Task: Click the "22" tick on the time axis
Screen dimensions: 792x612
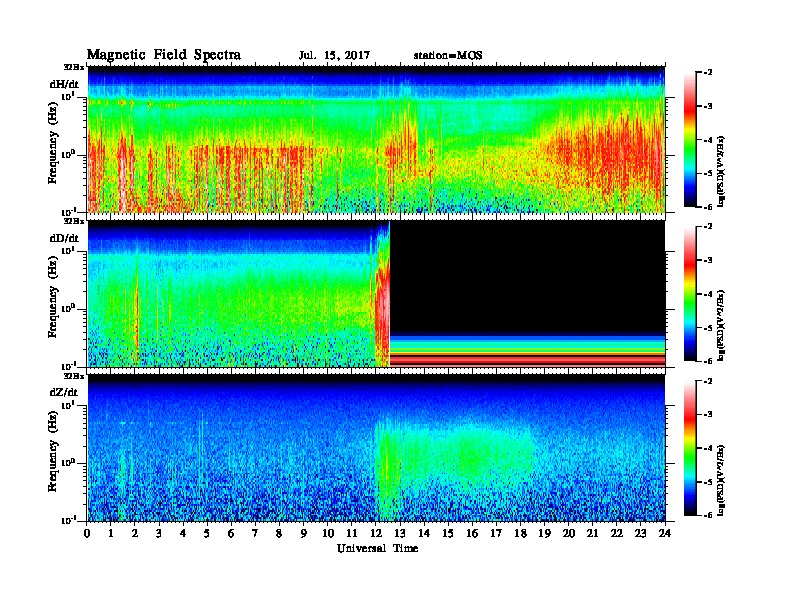Action: (617, 534)
